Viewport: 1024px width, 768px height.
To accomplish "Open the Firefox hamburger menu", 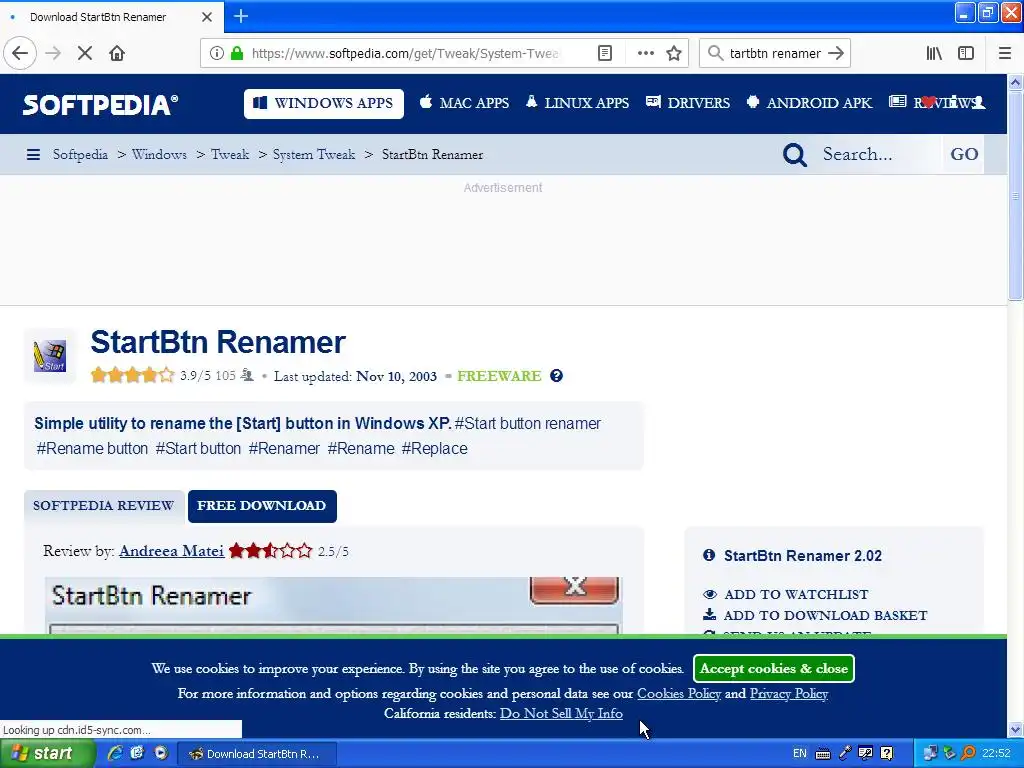I will pyautogui.click(x=1004, y=54).
